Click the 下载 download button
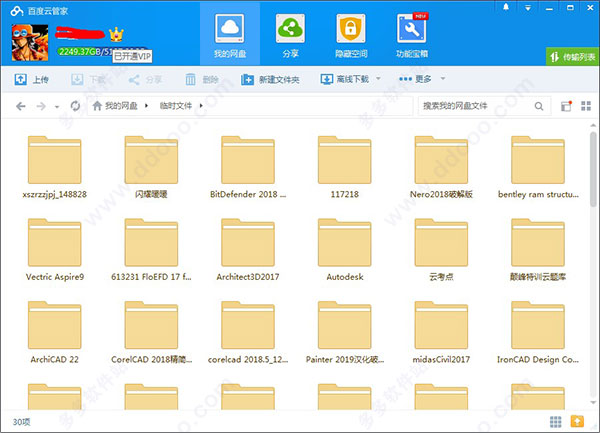 click(88, 80)
